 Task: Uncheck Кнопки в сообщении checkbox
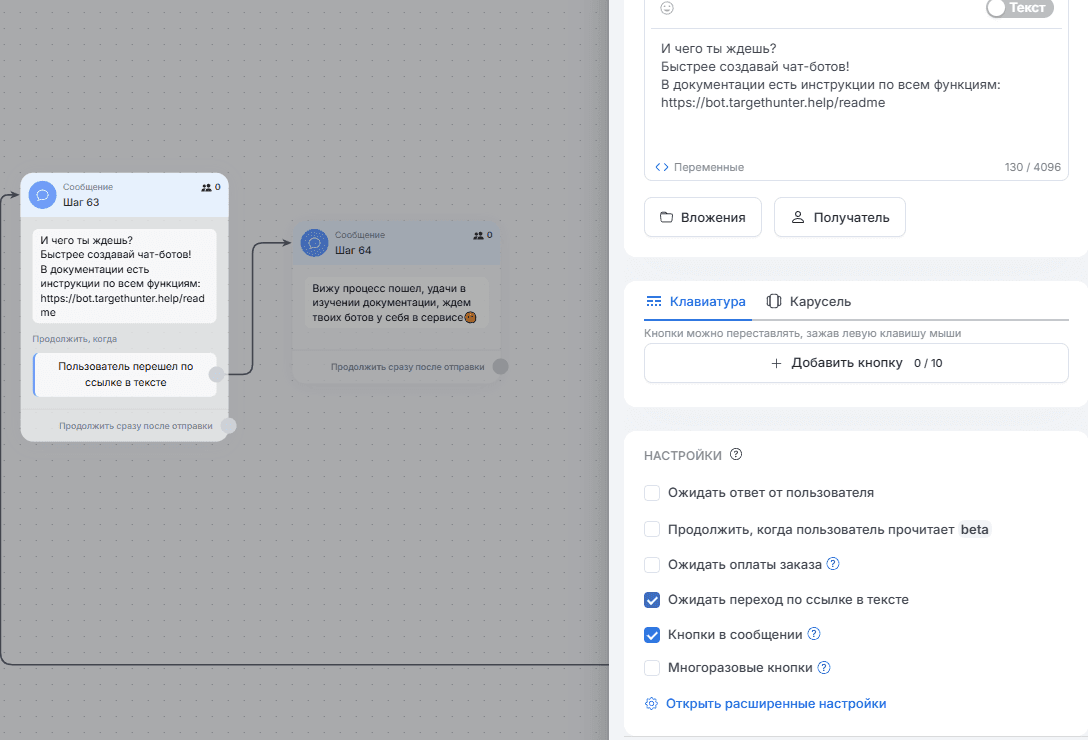(652, 634)
